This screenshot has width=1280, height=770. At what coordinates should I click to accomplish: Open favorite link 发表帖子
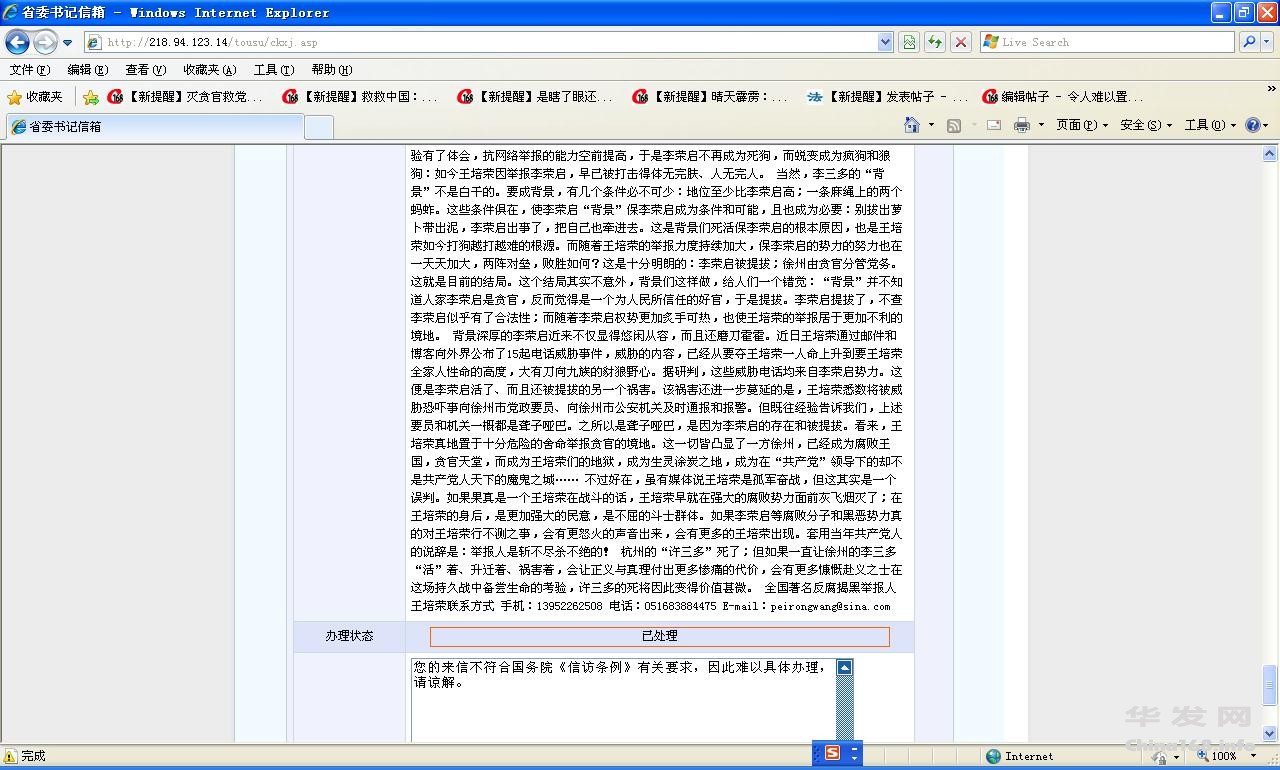888,97
